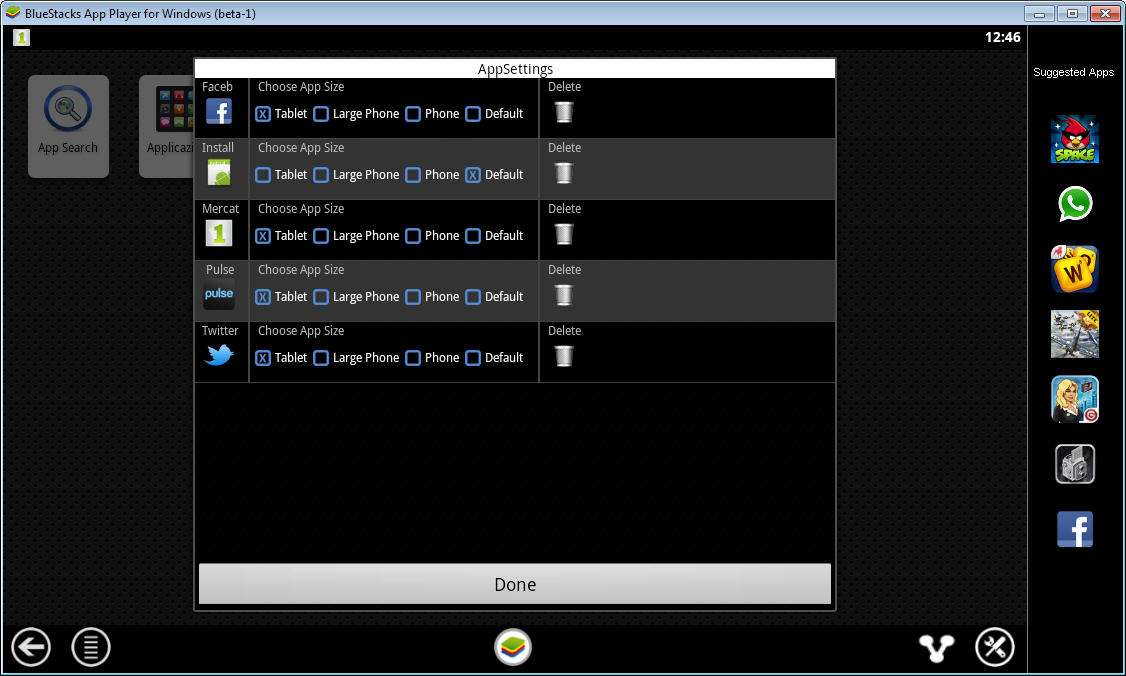This screenshot has width=1126, height=676.
Task: Check Large Phone for Facebook app
Action: pyautogui.click(x=321, y=114)
